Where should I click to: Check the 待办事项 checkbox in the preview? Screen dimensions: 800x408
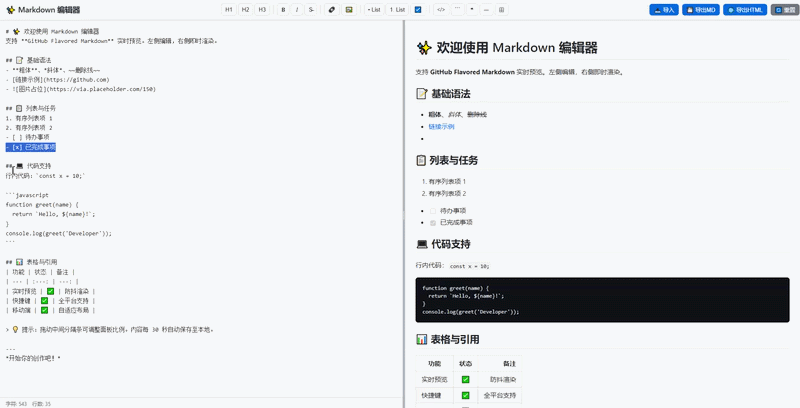click(x=433, y=210)
